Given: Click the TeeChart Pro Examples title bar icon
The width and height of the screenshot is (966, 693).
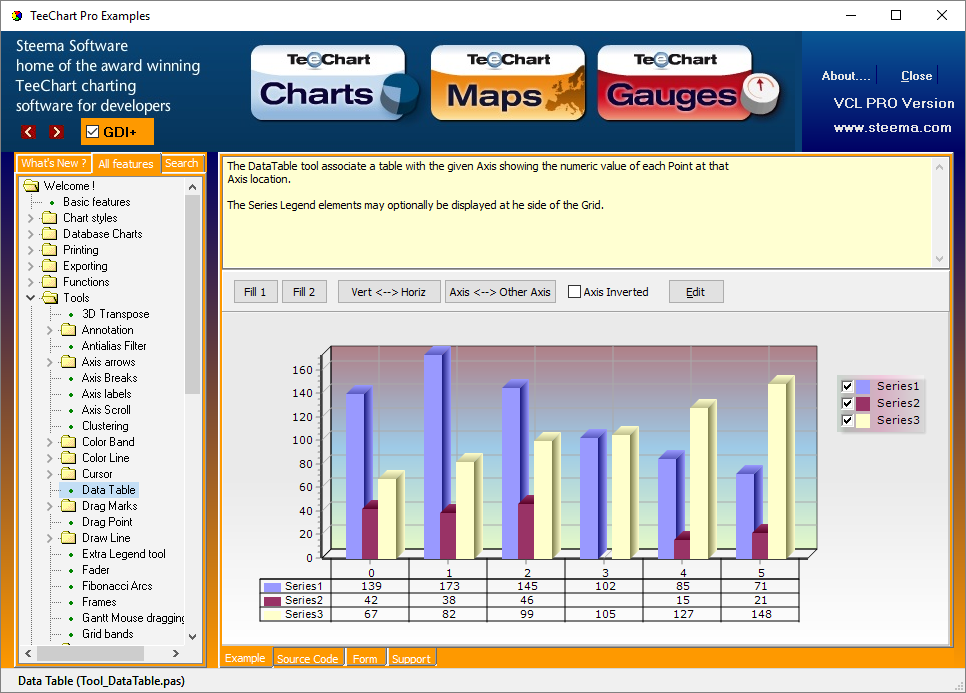Looking at the screenshot, I should (17, 15).
